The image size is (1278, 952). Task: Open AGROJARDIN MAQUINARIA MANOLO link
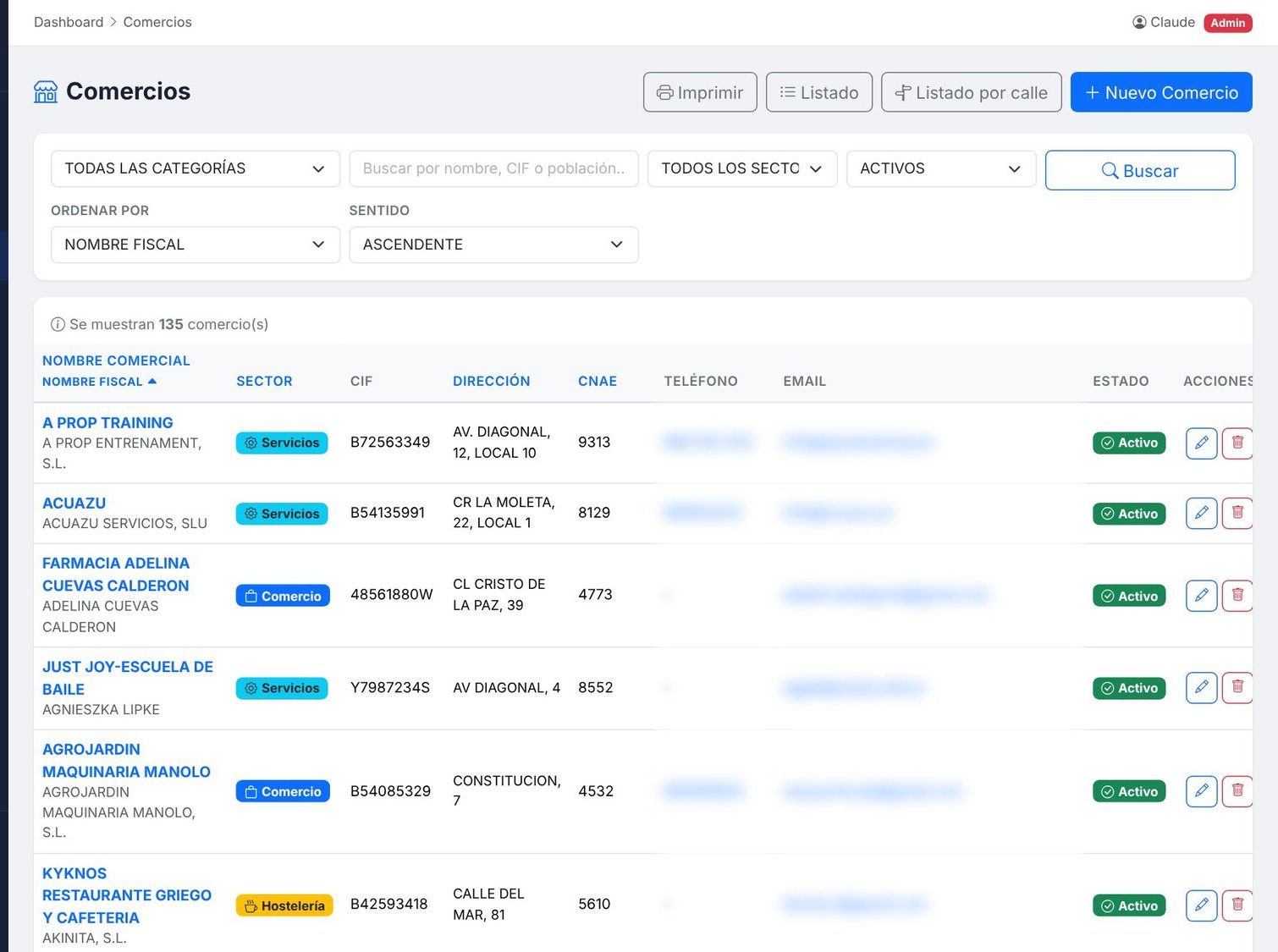[x=126, y=761]
